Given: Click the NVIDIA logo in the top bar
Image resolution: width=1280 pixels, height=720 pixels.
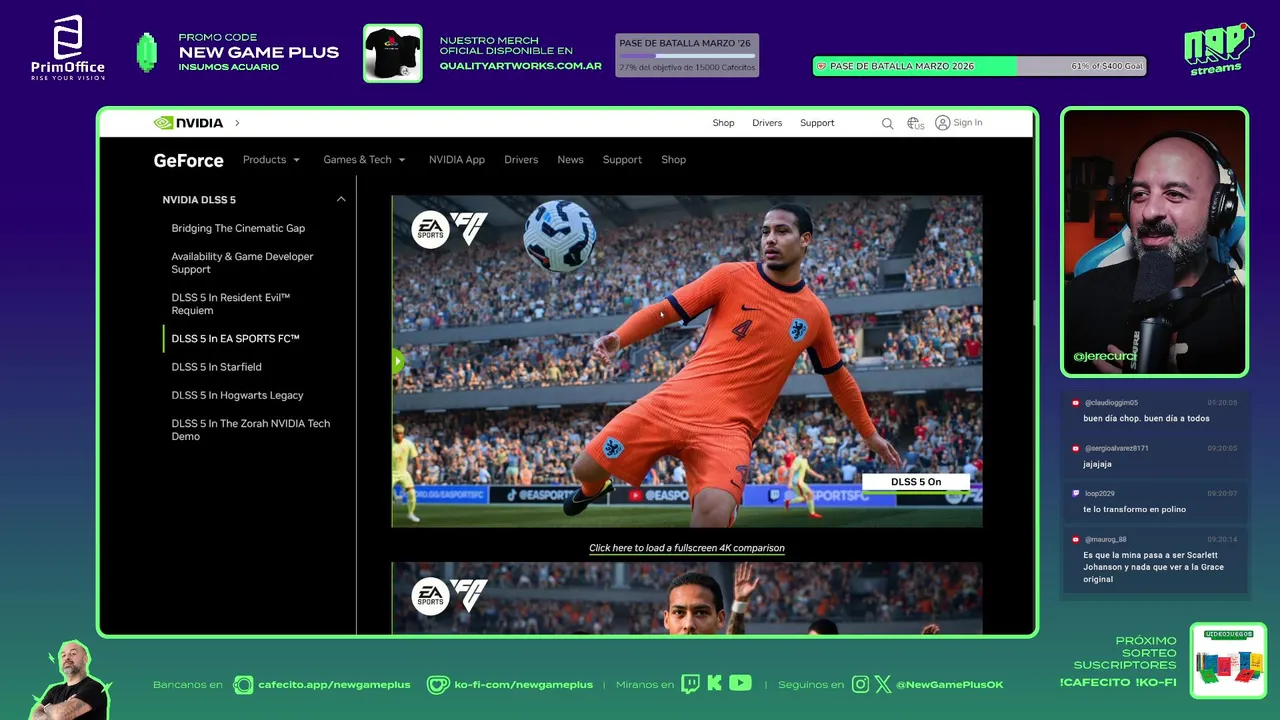Looking at the screenshot, I should click(x=188, y=123).
